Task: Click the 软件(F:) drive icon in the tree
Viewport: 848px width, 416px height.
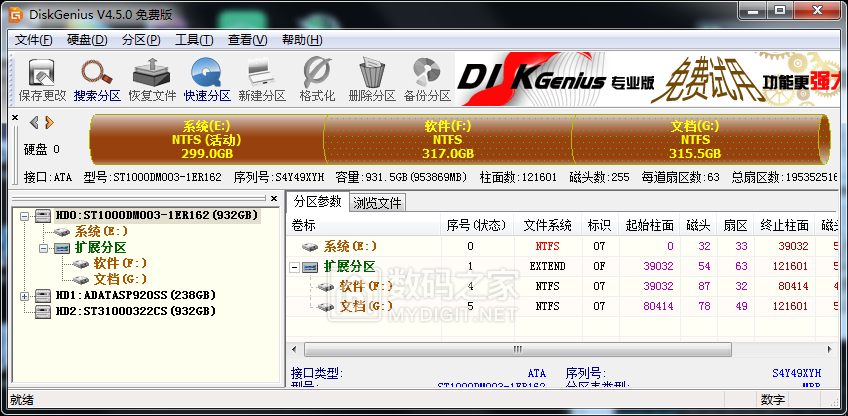Action: (81, 263)
